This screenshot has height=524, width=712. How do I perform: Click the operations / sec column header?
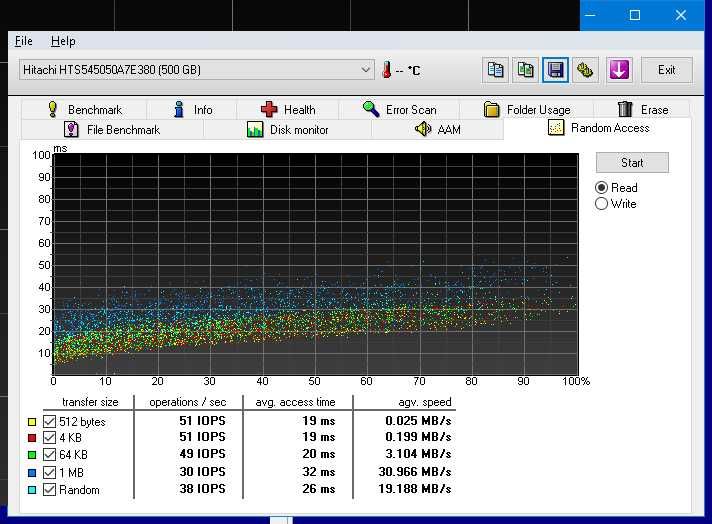click(188, 402)
